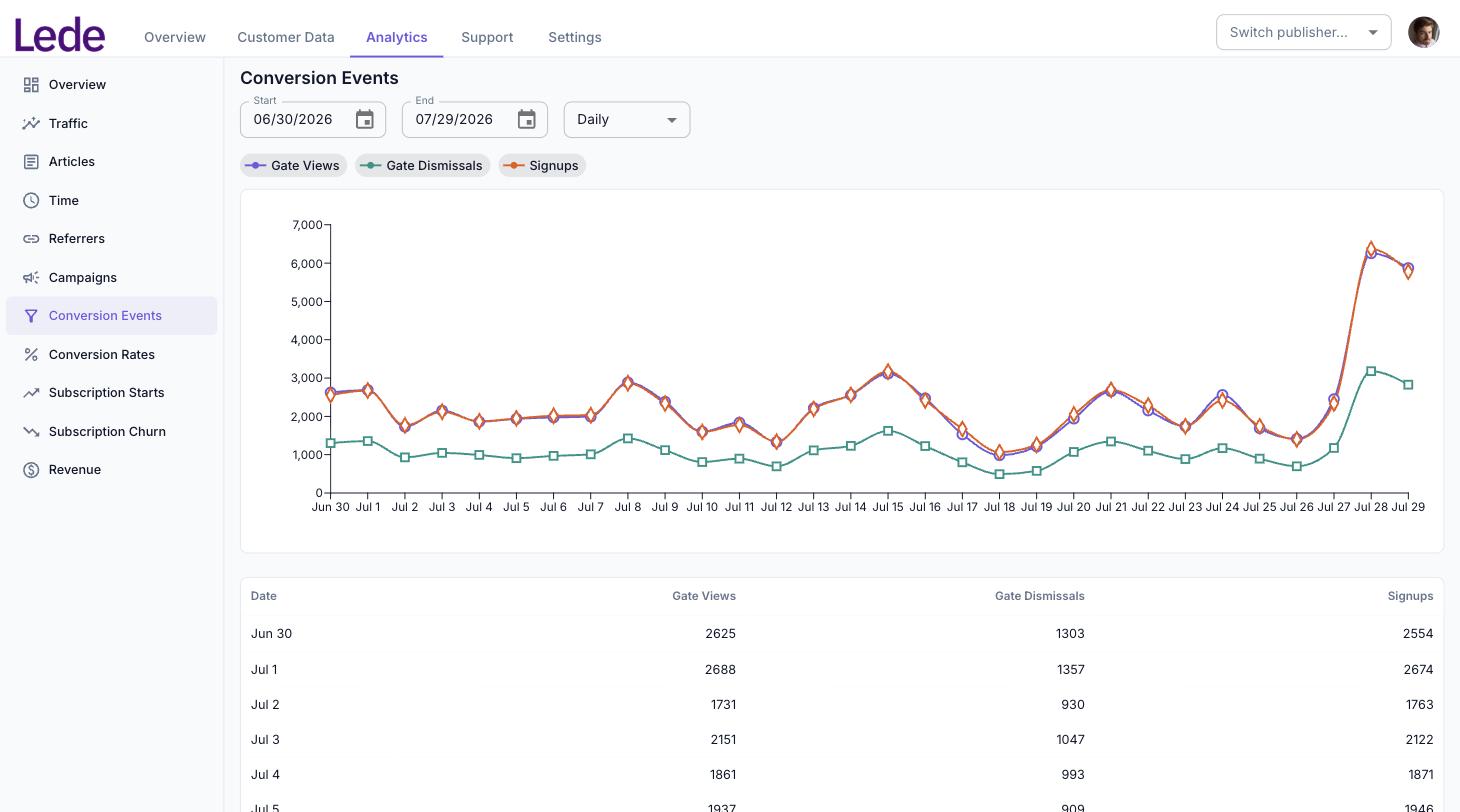Click the Gate Views value 2625
Viewport: 1460px width, 812px height.
pos(720,634)
